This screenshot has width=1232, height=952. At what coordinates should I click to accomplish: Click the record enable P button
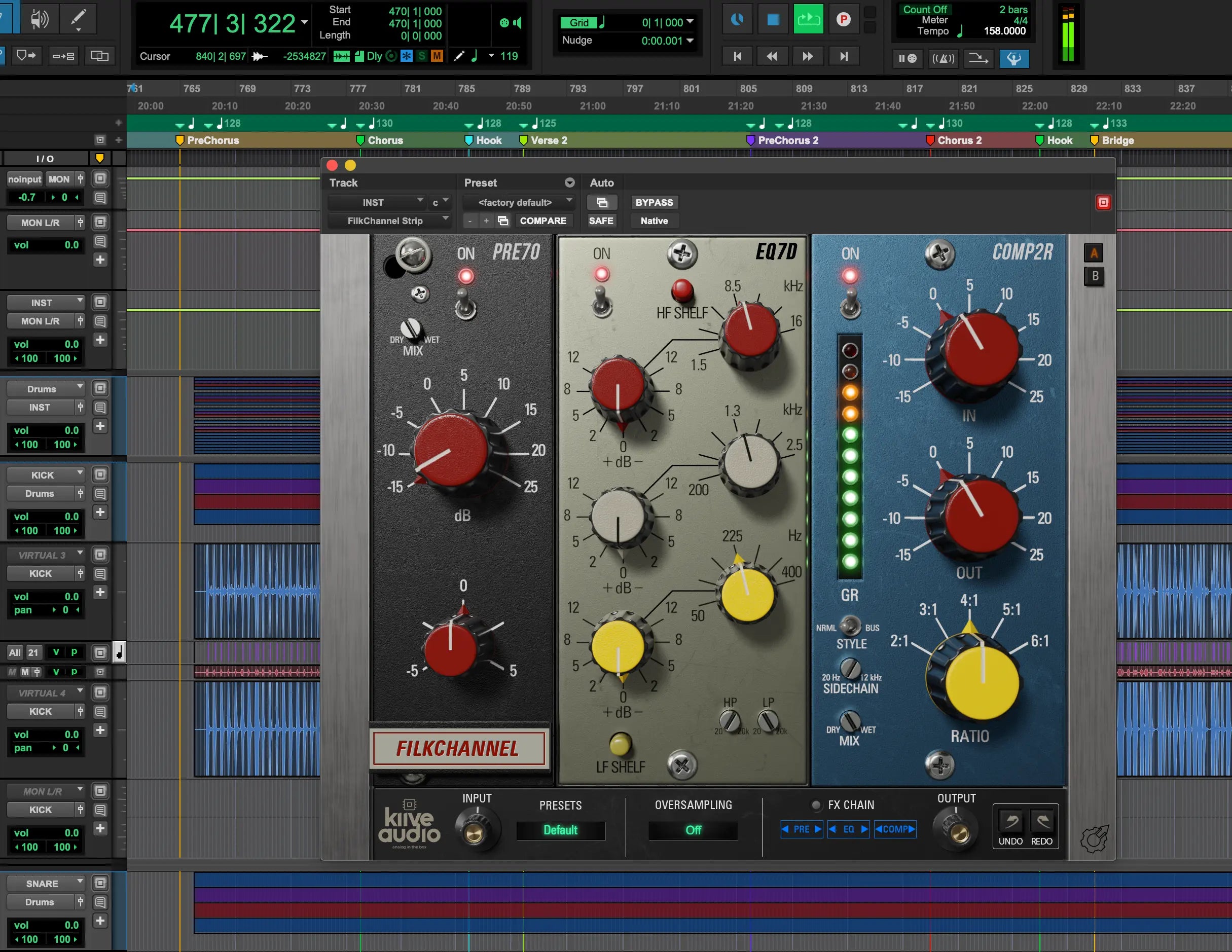pyautogui.click(x=843, y=20)
